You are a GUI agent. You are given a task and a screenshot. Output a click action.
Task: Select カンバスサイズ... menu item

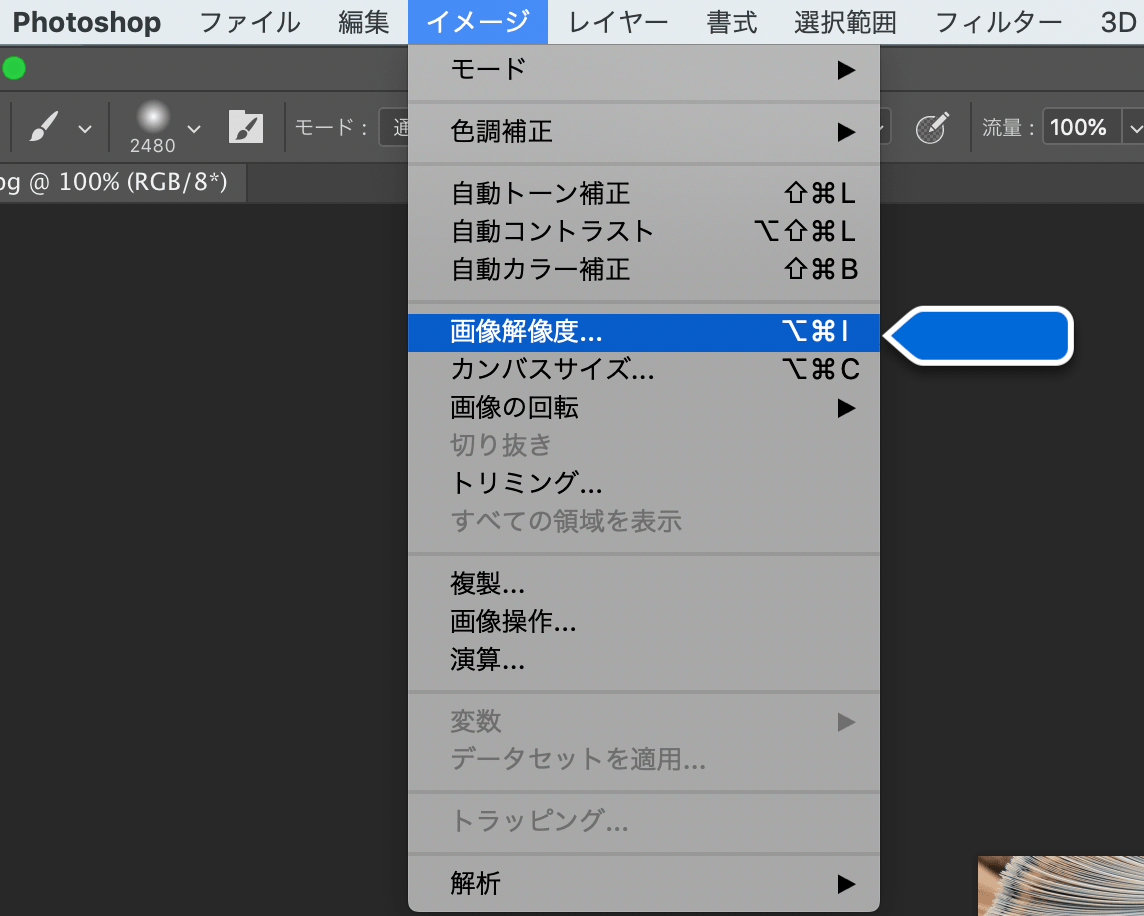(644, 369)
